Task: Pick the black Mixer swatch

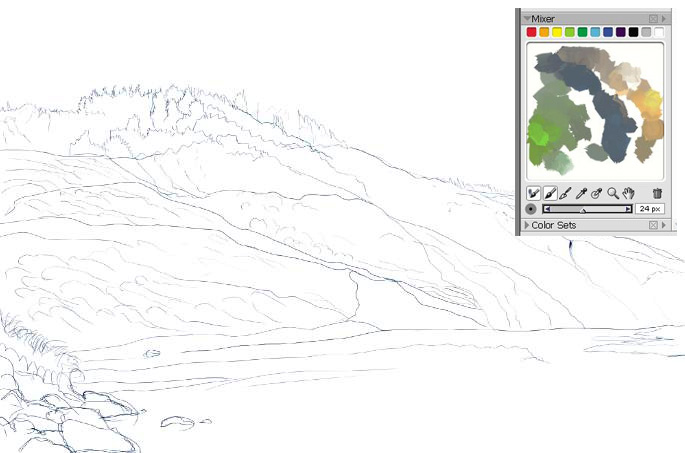Action: [x=633, y=32]
